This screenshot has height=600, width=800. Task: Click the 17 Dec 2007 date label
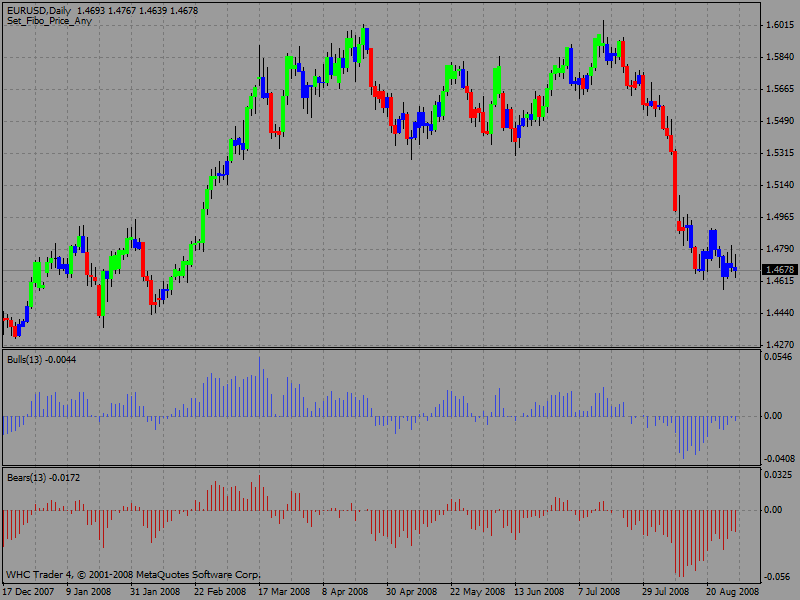click(29, 592)
